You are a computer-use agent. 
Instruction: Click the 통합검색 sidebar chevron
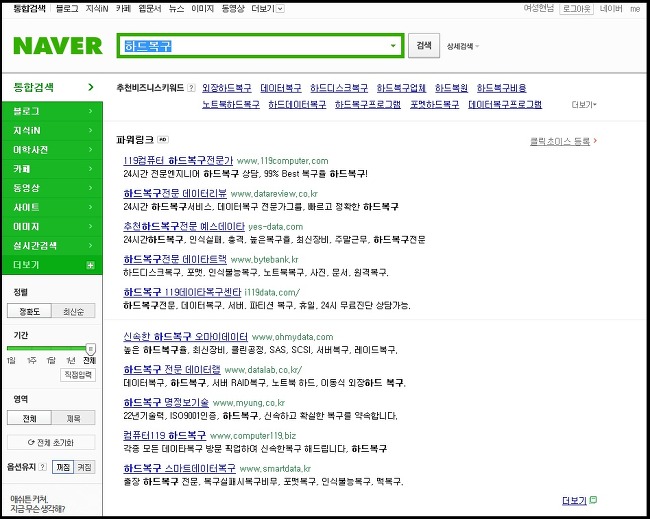tap(91, 87)
